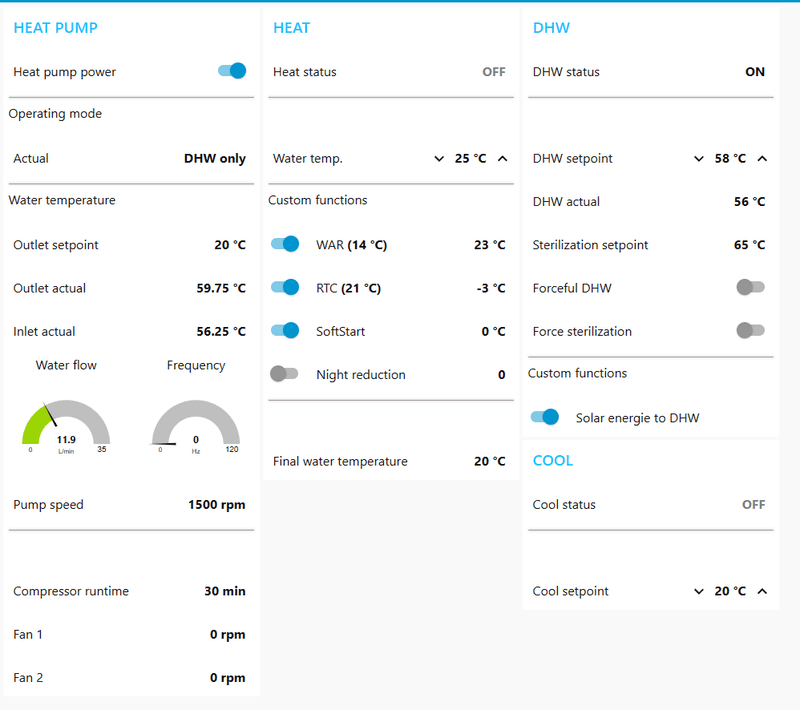Click the Inlet actual 56.25 °C value
Image resolution: width=800 pixels, height=710 pixels.
pyautogui.click(x=221, y=332)
